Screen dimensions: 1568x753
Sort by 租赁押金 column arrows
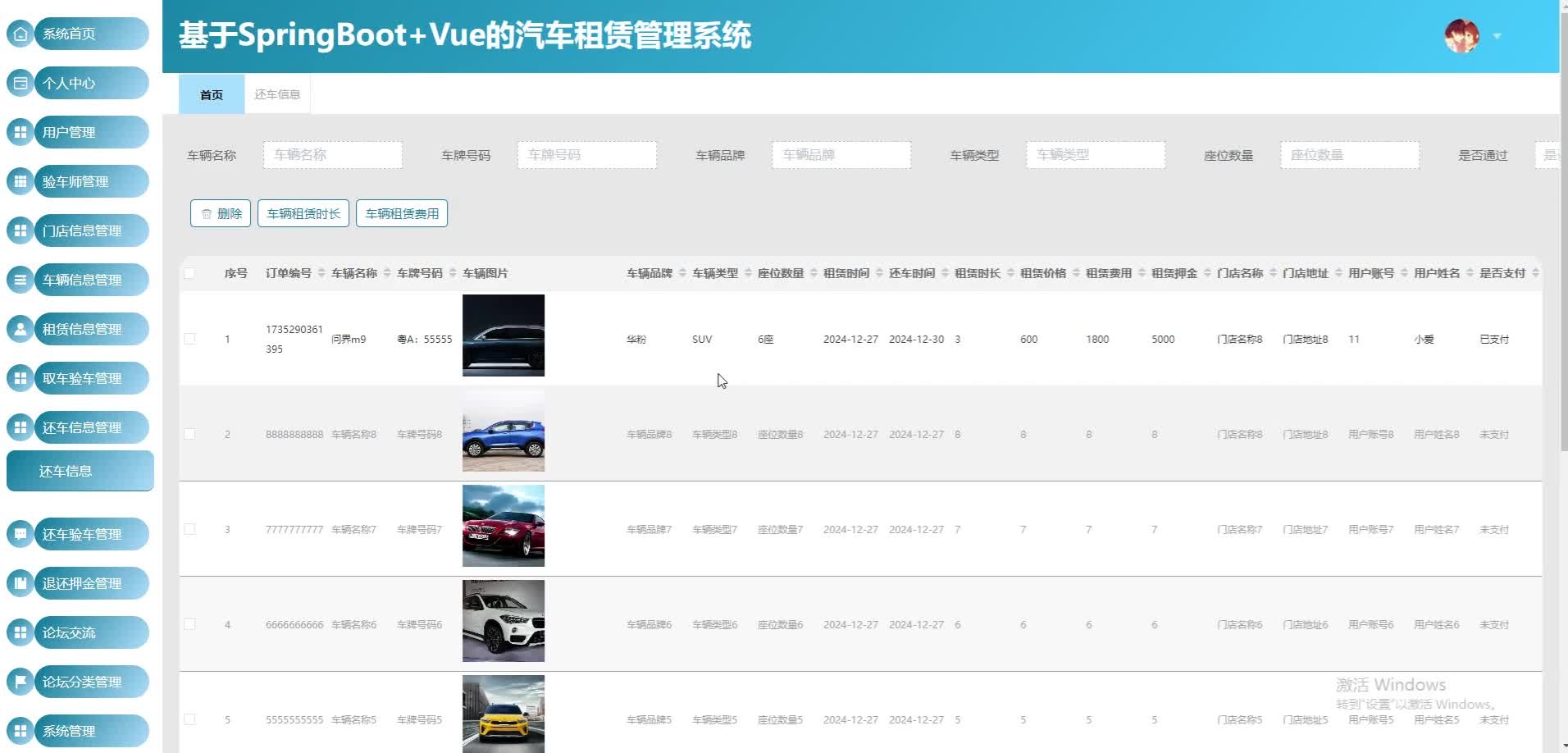tap(1207, 273)
